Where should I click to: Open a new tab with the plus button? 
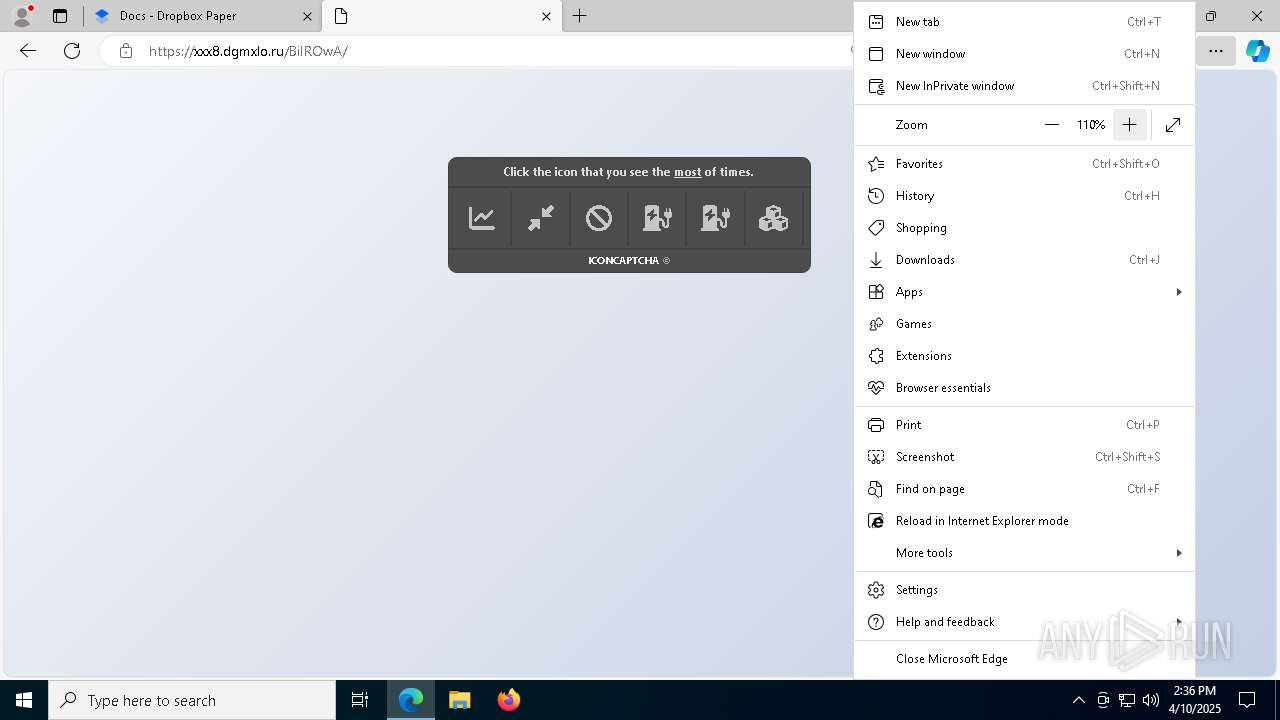click(580, 16)
